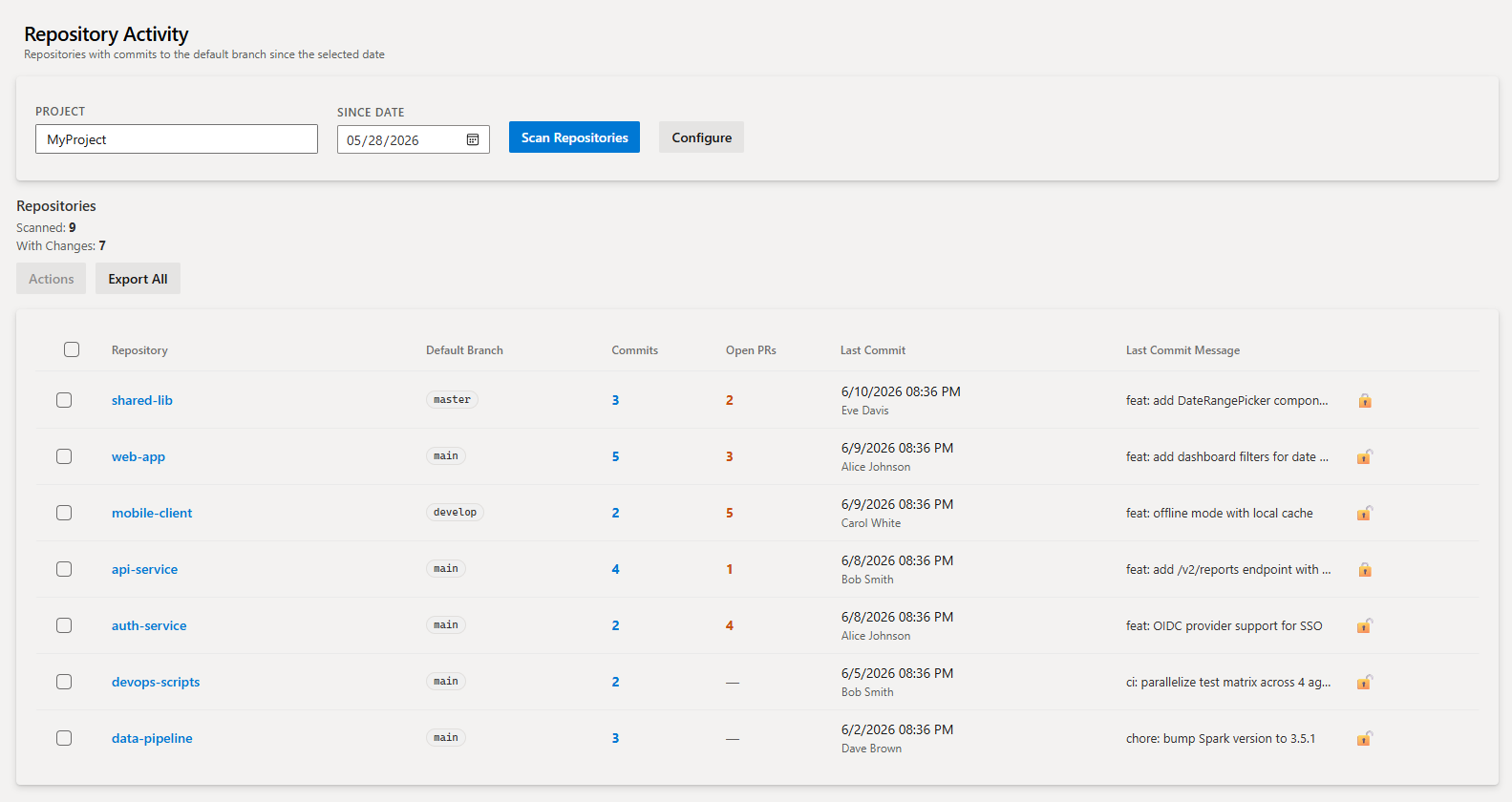The width and height of the screenshot is (1512, 802).
Task: Click "feat: offline mode with local cache" message
Action: point(1219,513)
